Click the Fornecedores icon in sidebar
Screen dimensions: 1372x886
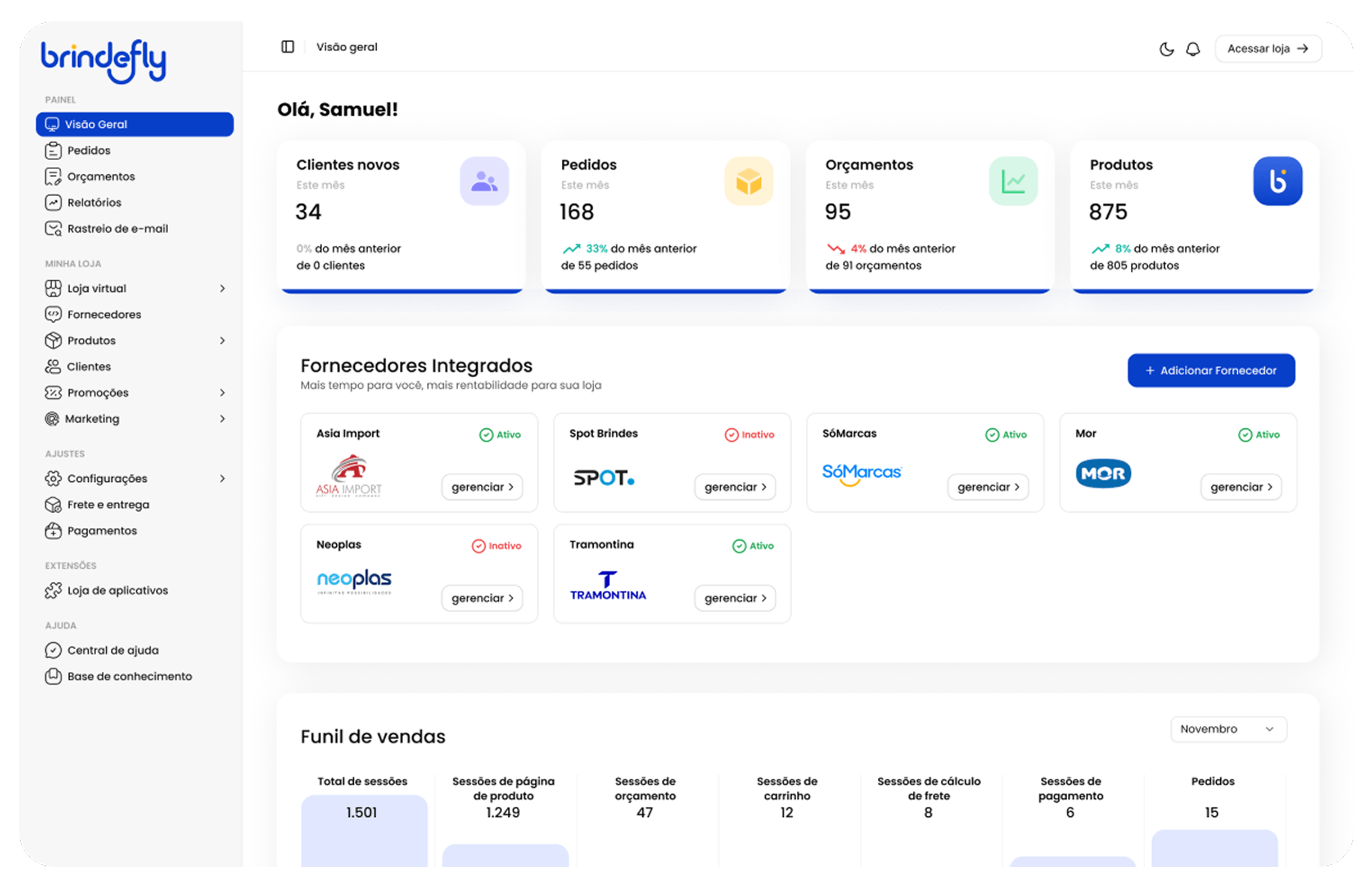click(53, 314)
